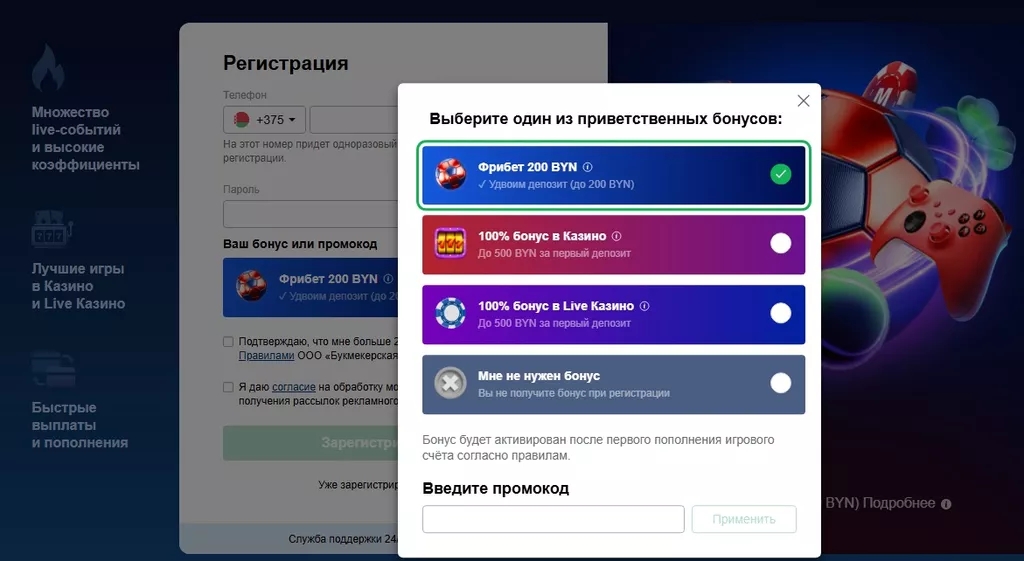
Task: Open the +375 country code dropdown
Action: pyautogui.click(x=264, y=120)
